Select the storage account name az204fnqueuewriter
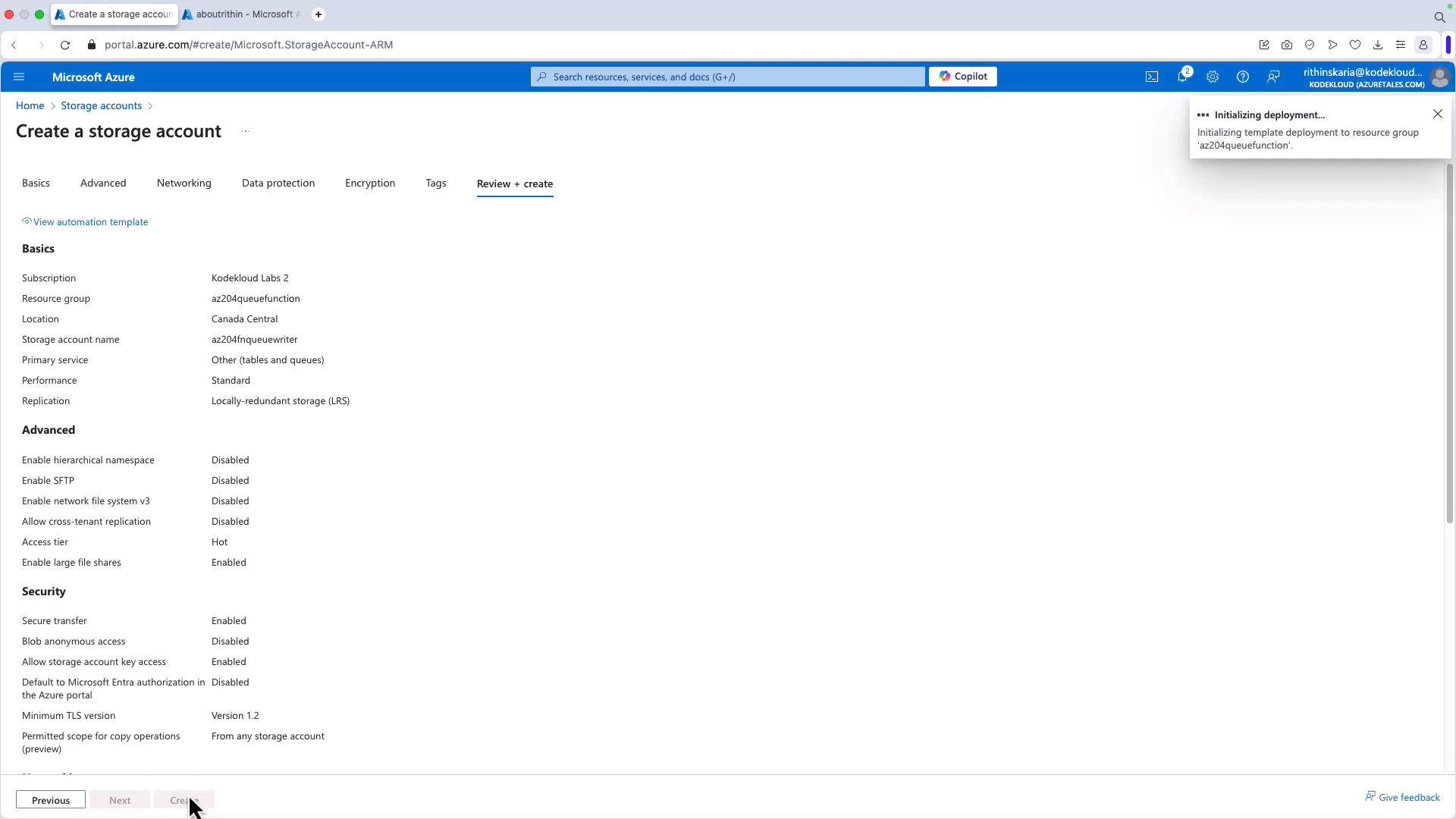 point(255,340)
